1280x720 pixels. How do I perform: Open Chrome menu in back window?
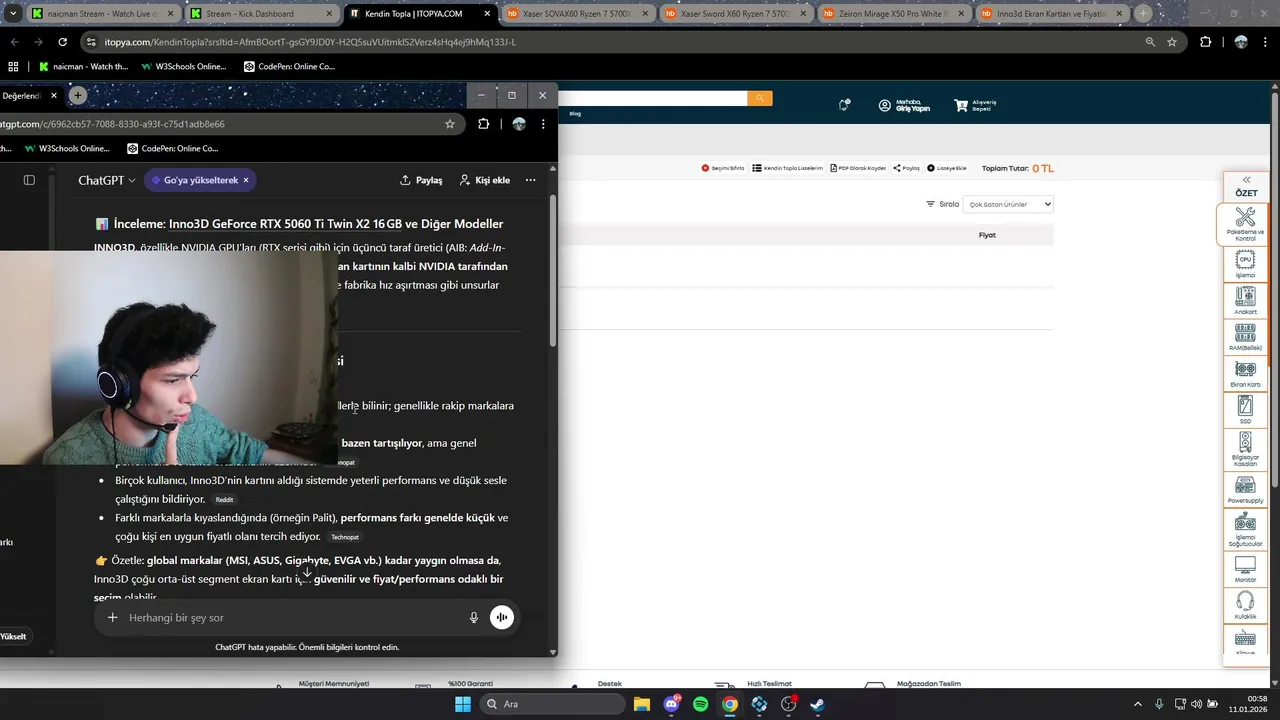click(x=1266, y=42)
